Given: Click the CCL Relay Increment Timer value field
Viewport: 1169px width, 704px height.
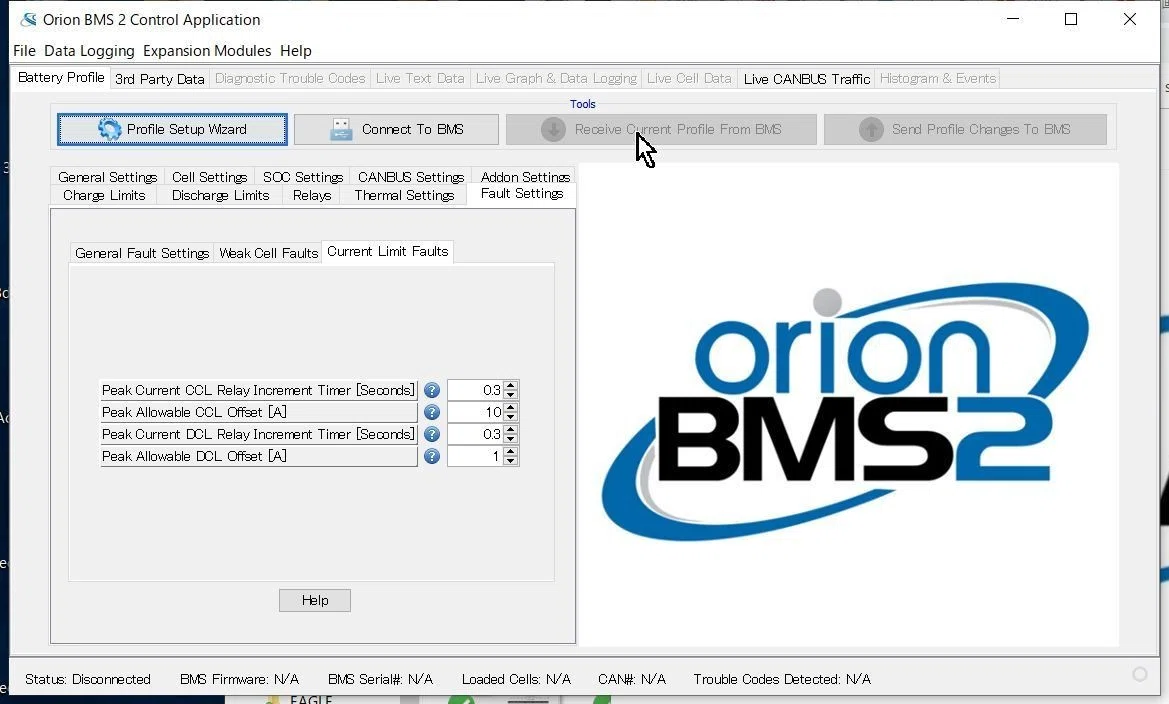Looking at the screenshot, I should coord(476,390).
